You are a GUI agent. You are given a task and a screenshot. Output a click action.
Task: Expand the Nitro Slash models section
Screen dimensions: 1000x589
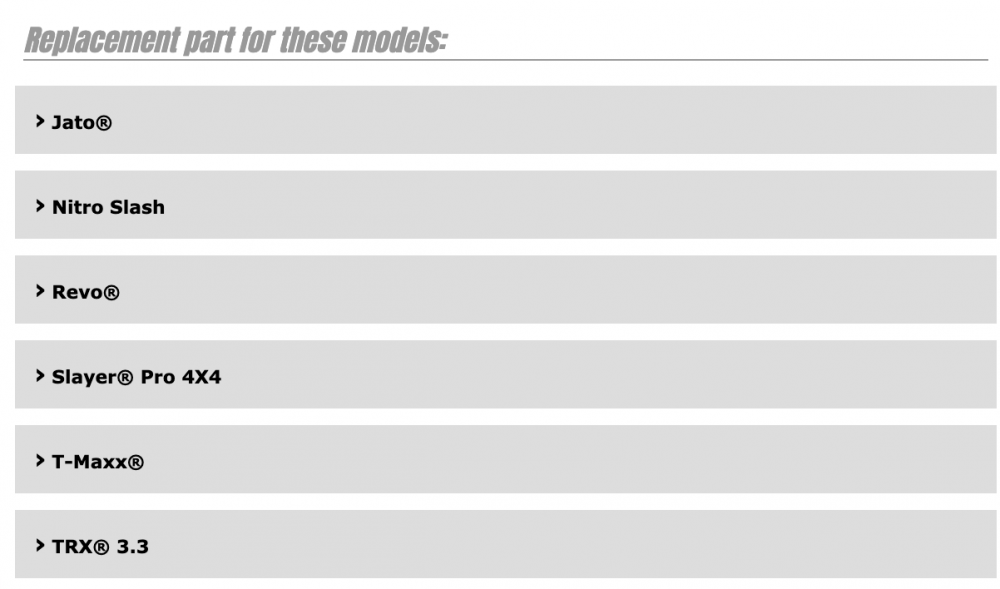[505, 205]
